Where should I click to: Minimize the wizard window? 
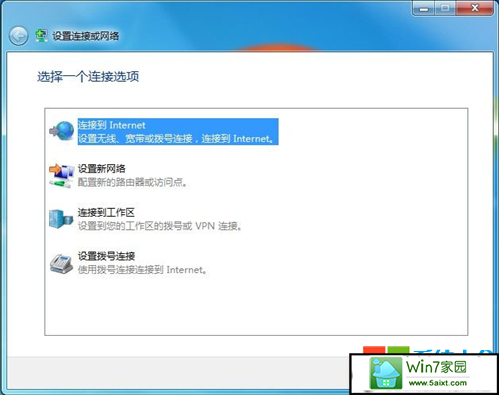424,8
